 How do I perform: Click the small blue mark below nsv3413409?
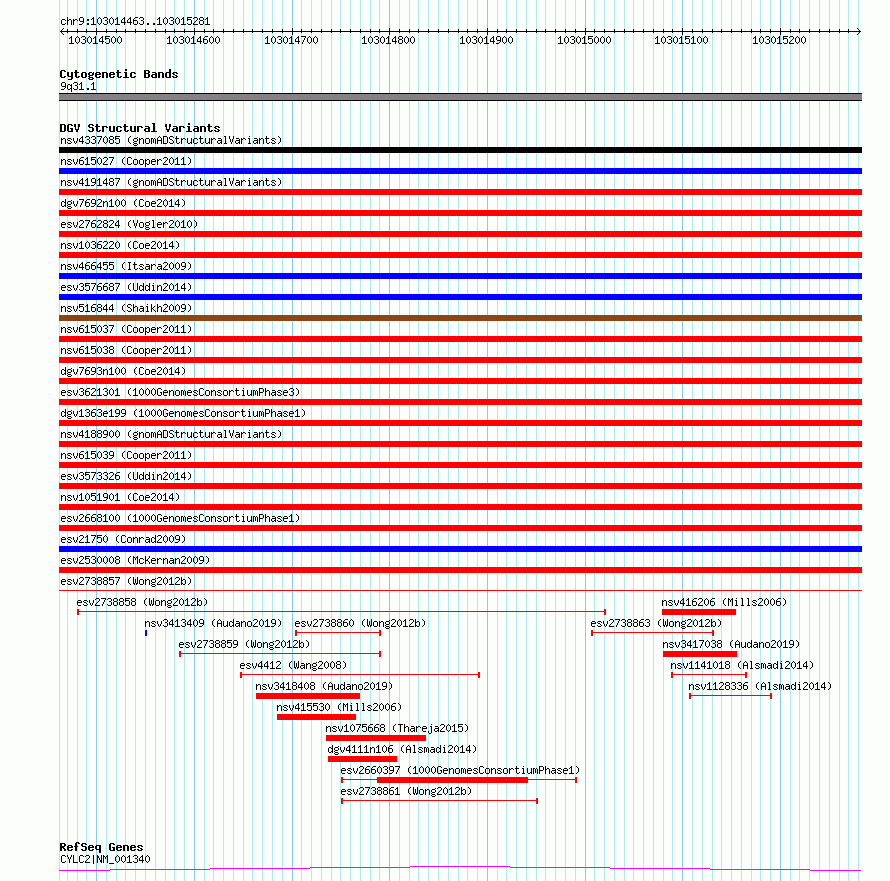click(146, 633)
